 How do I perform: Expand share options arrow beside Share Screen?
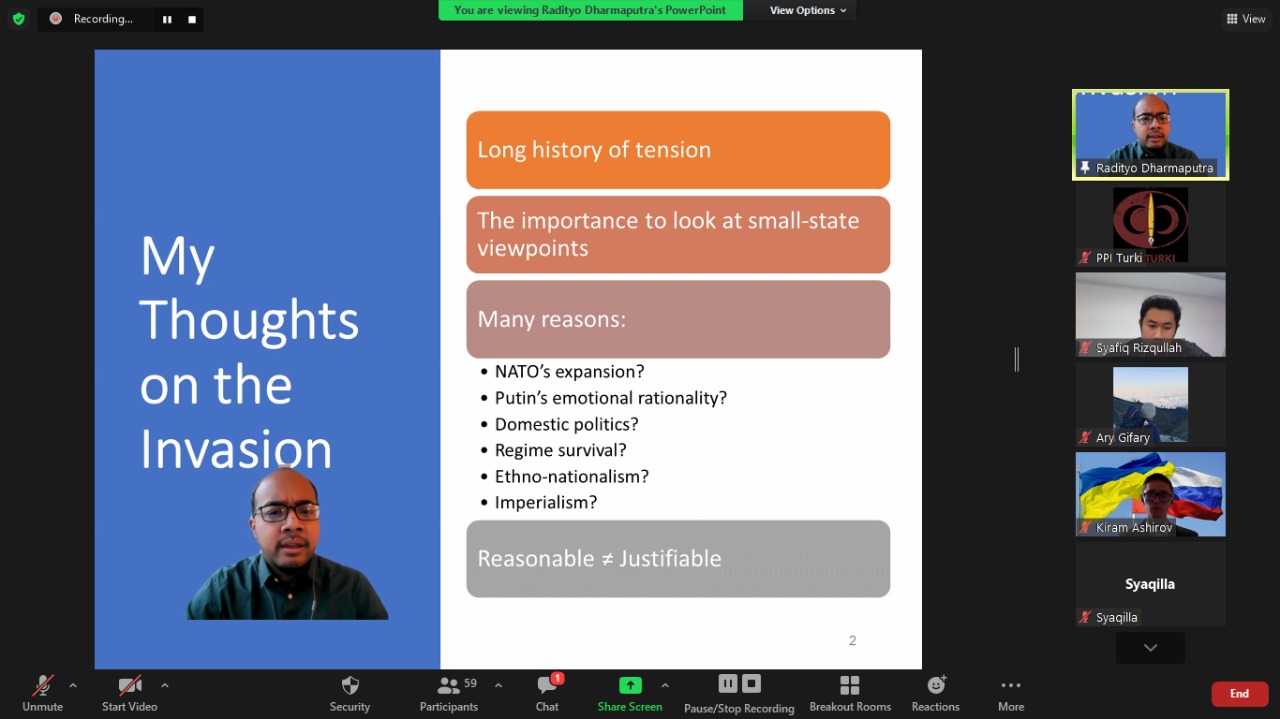[665, 686]
